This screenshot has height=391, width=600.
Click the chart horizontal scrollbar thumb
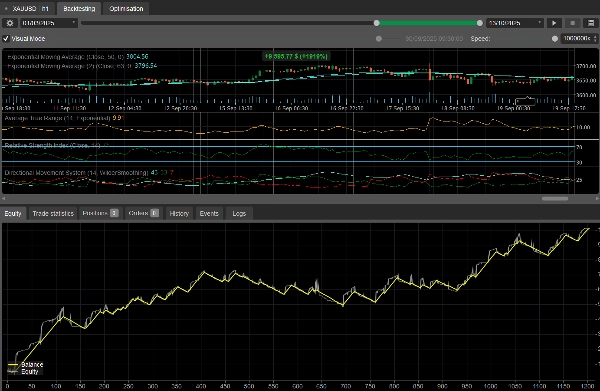[x=555, y=199]
